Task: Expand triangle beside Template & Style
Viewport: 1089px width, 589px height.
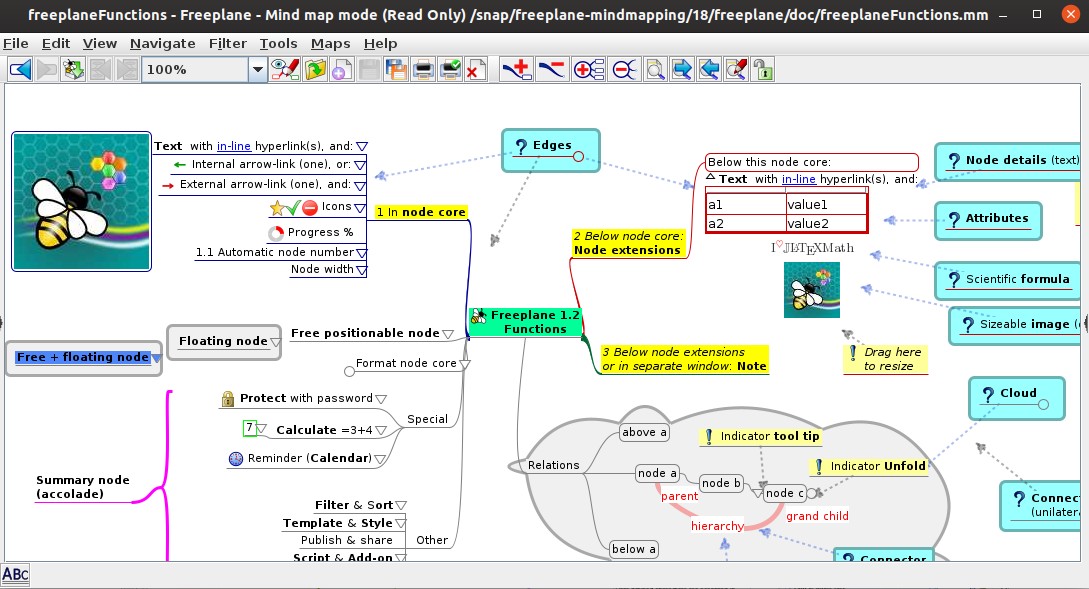Action: (400, 523)
